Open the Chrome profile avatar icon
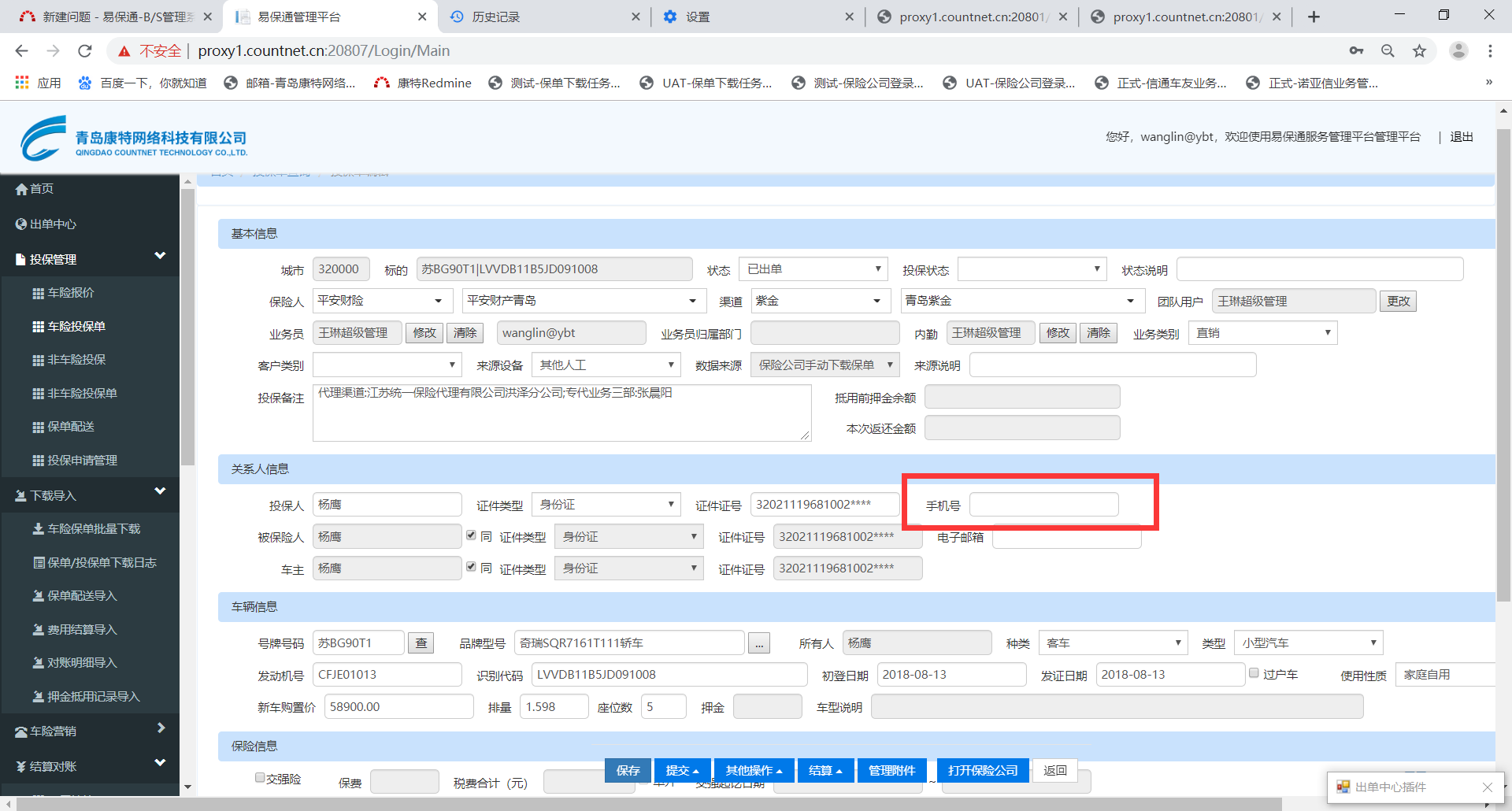This screenshot has height=811, width=1512. pyautogui.click(x=1458, y=51)
